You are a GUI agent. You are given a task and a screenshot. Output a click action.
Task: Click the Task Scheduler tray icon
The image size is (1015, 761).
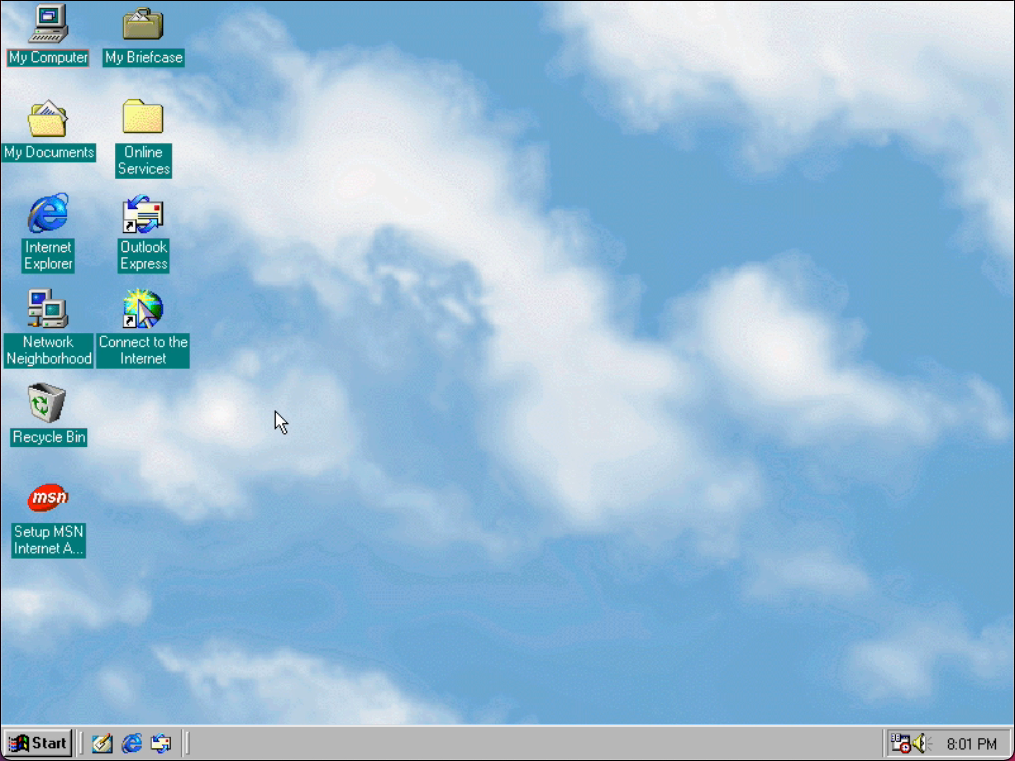[x=900, y=744]
